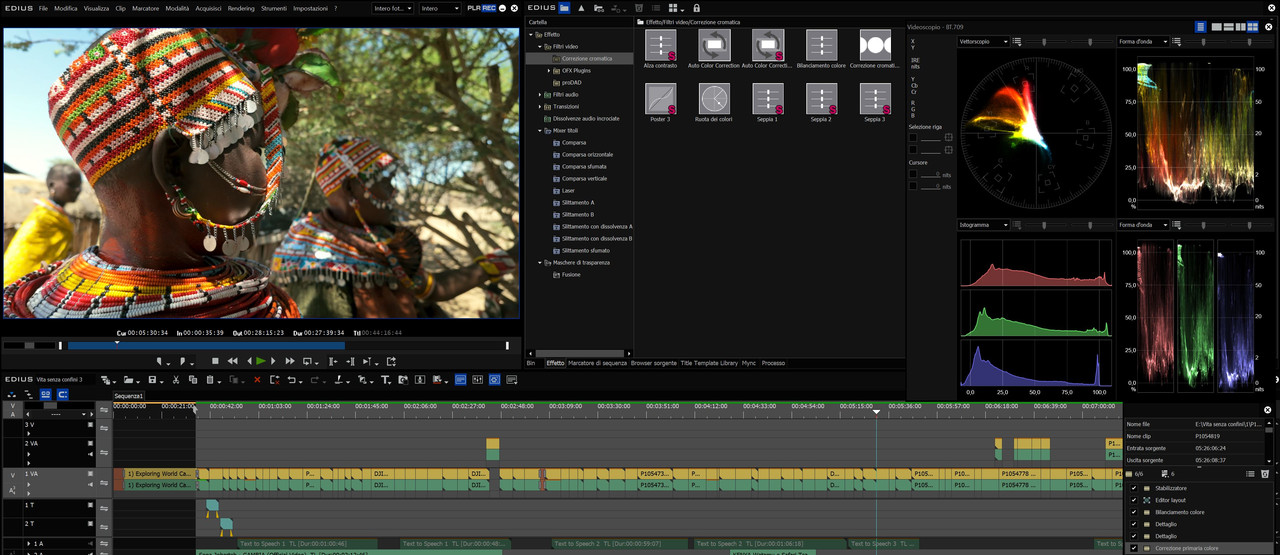
Task: Select the Ruota dei colori effect
Action: click(714, 99)
